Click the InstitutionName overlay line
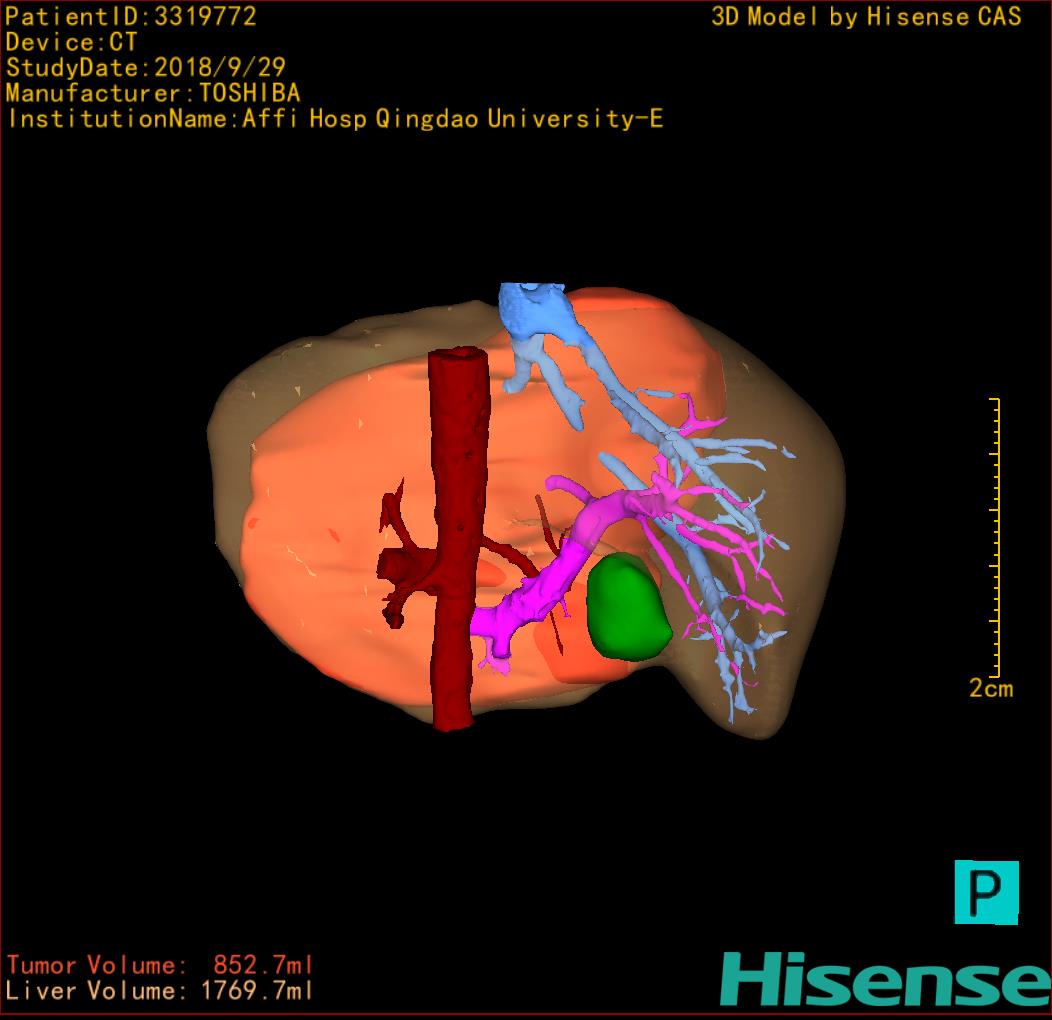 (335, 119)
